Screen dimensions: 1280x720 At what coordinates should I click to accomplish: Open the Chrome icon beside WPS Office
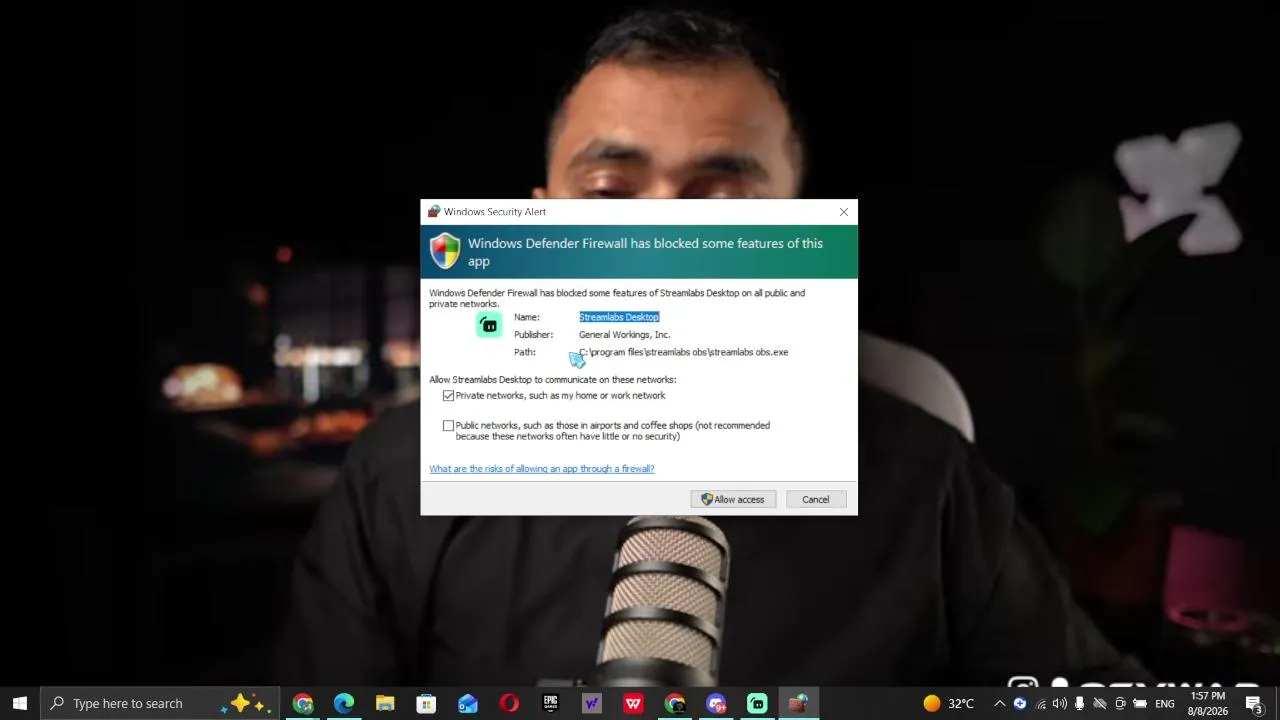675,703
